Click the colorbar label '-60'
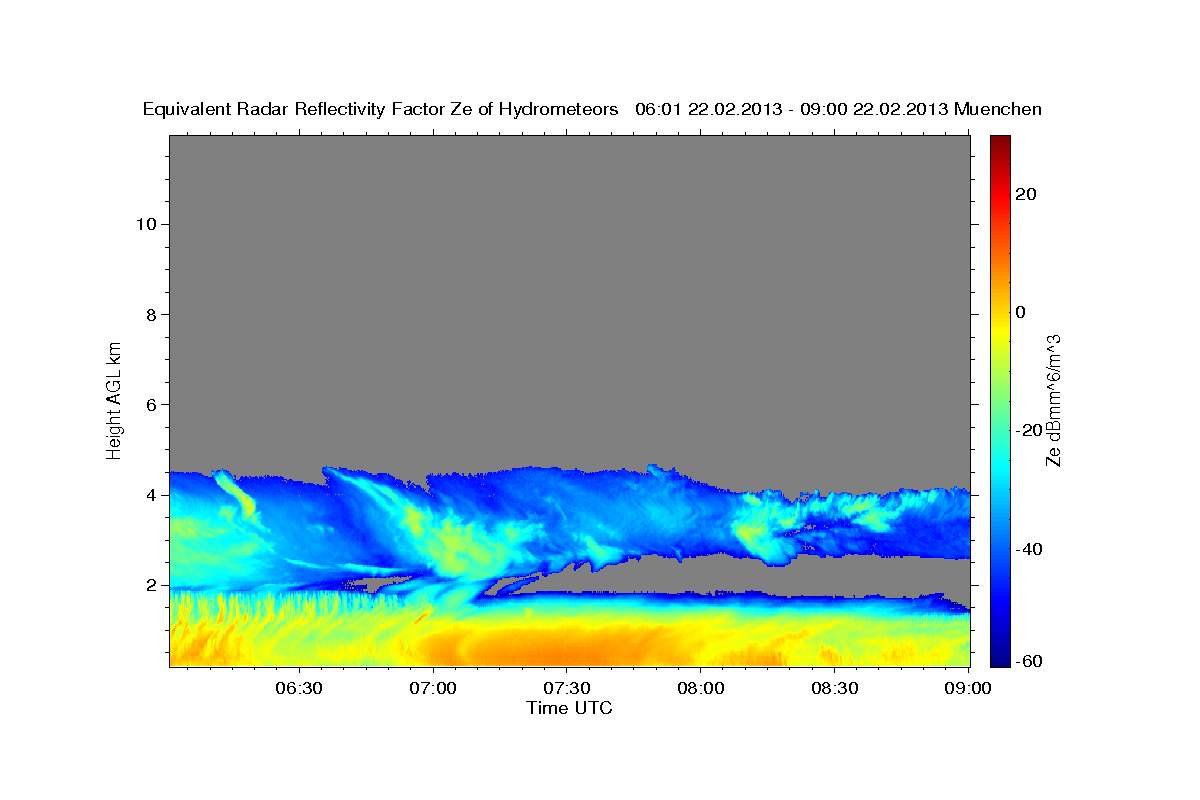 click(1027, 661)
